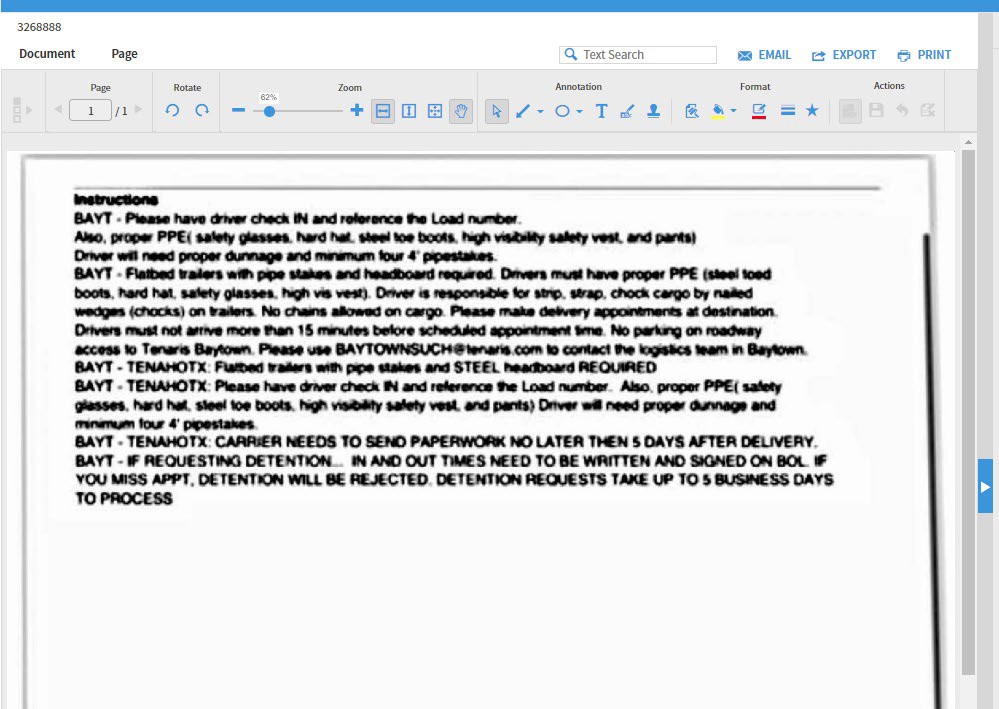Open the edit annotation properties icon
This screenshot has width=999, height=709.
692,111
